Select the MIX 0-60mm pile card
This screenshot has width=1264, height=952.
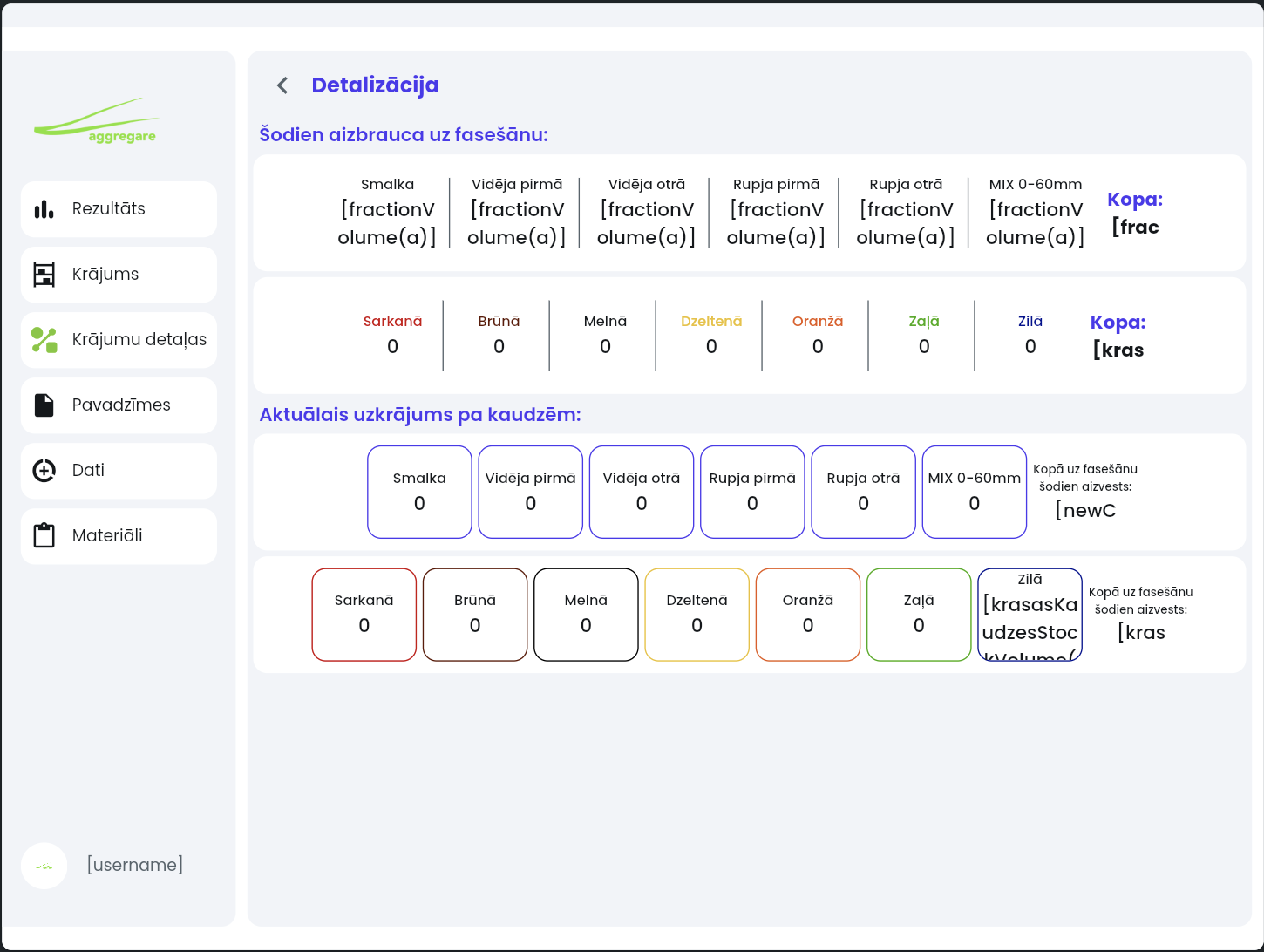tap(975, 493)
